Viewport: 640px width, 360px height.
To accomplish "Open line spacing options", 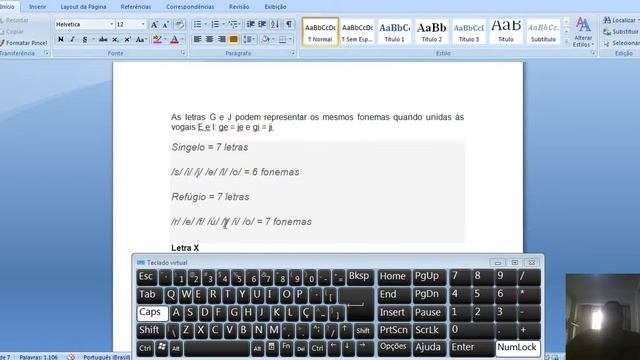I will click(249, 40).
